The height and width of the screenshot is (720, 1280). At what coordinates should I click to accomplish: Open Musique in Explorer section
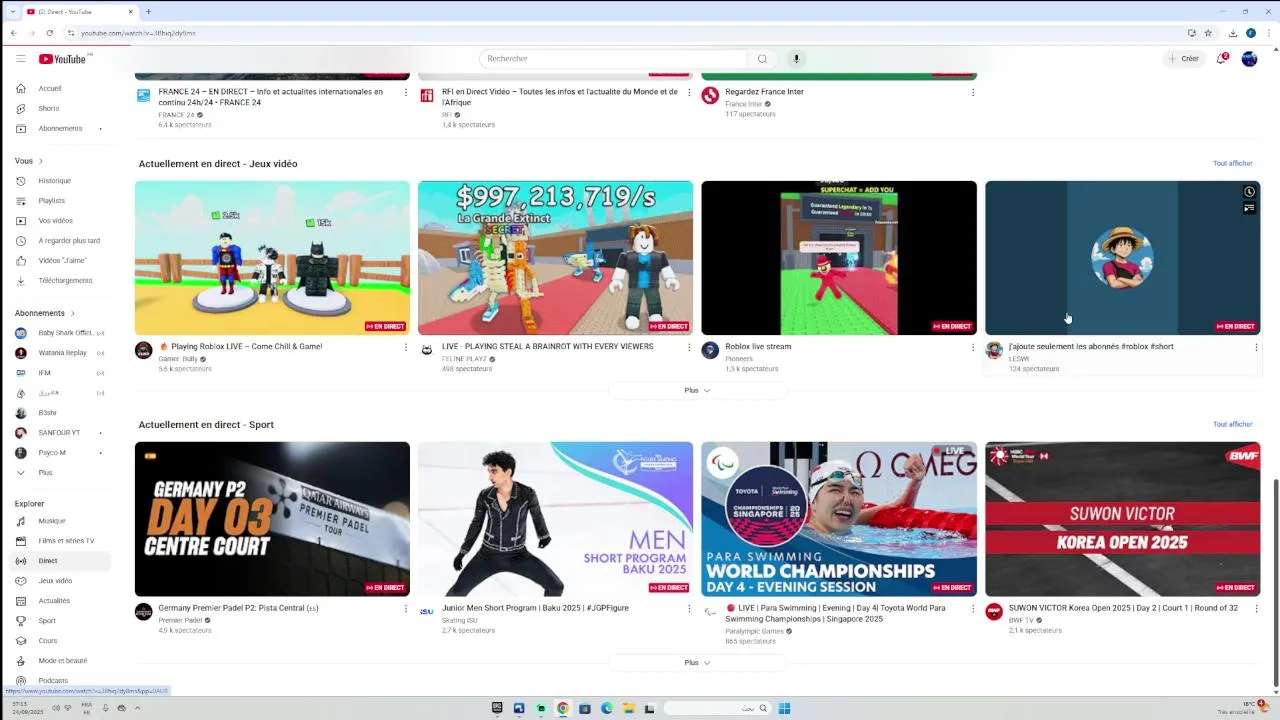pyautogui.click(x=58, y=521)
